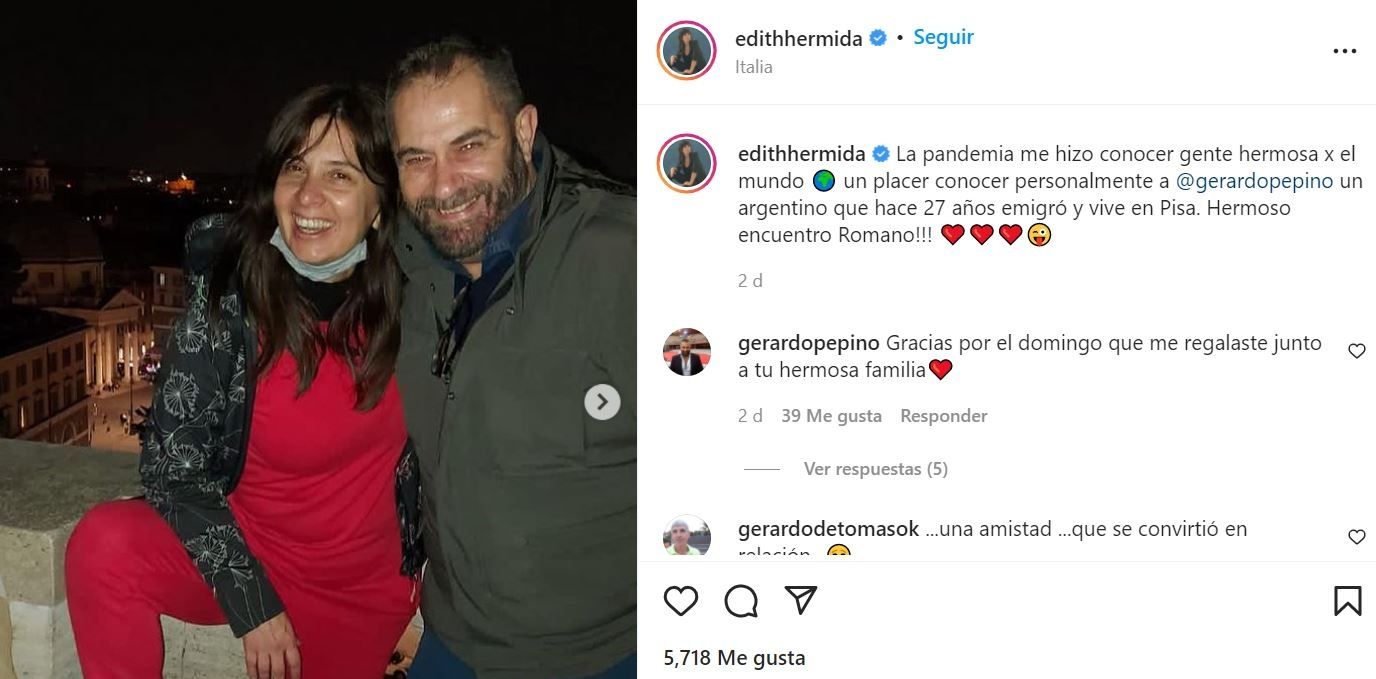Image resolution: width=1376 pixels, height=679 pixels.
Task: Follow the account with Seguir
Action: (943, 37)
